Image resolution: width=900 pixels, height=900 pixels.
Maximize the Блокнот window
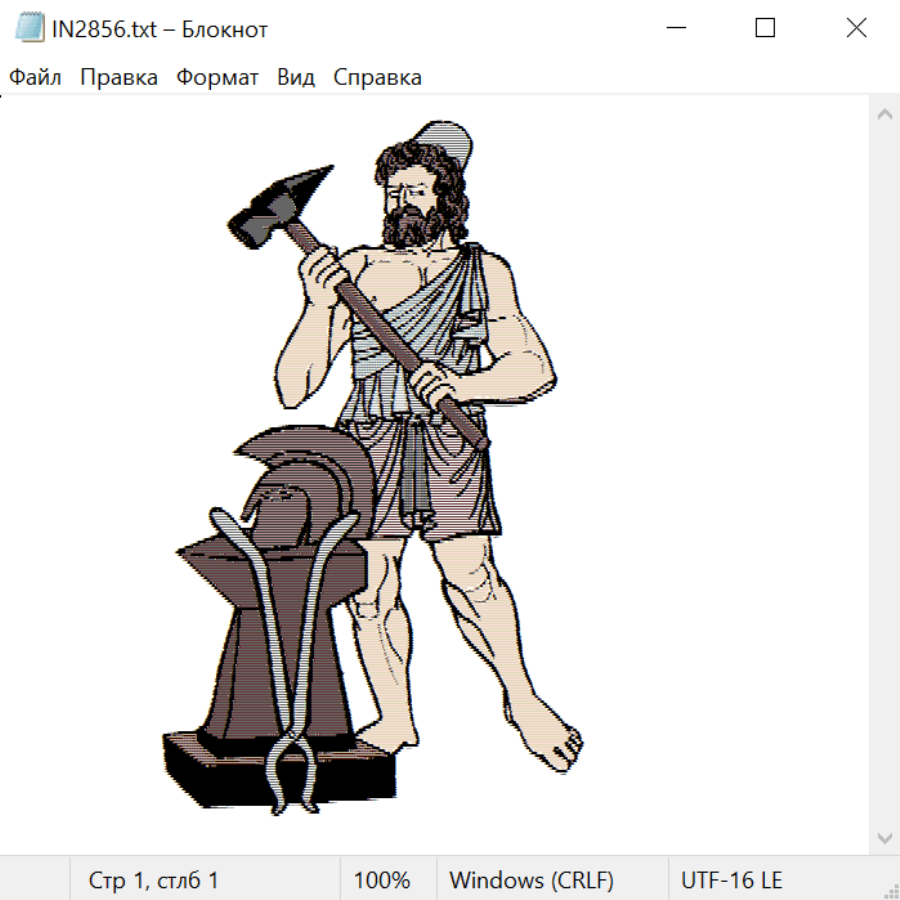tap(765, 29)
